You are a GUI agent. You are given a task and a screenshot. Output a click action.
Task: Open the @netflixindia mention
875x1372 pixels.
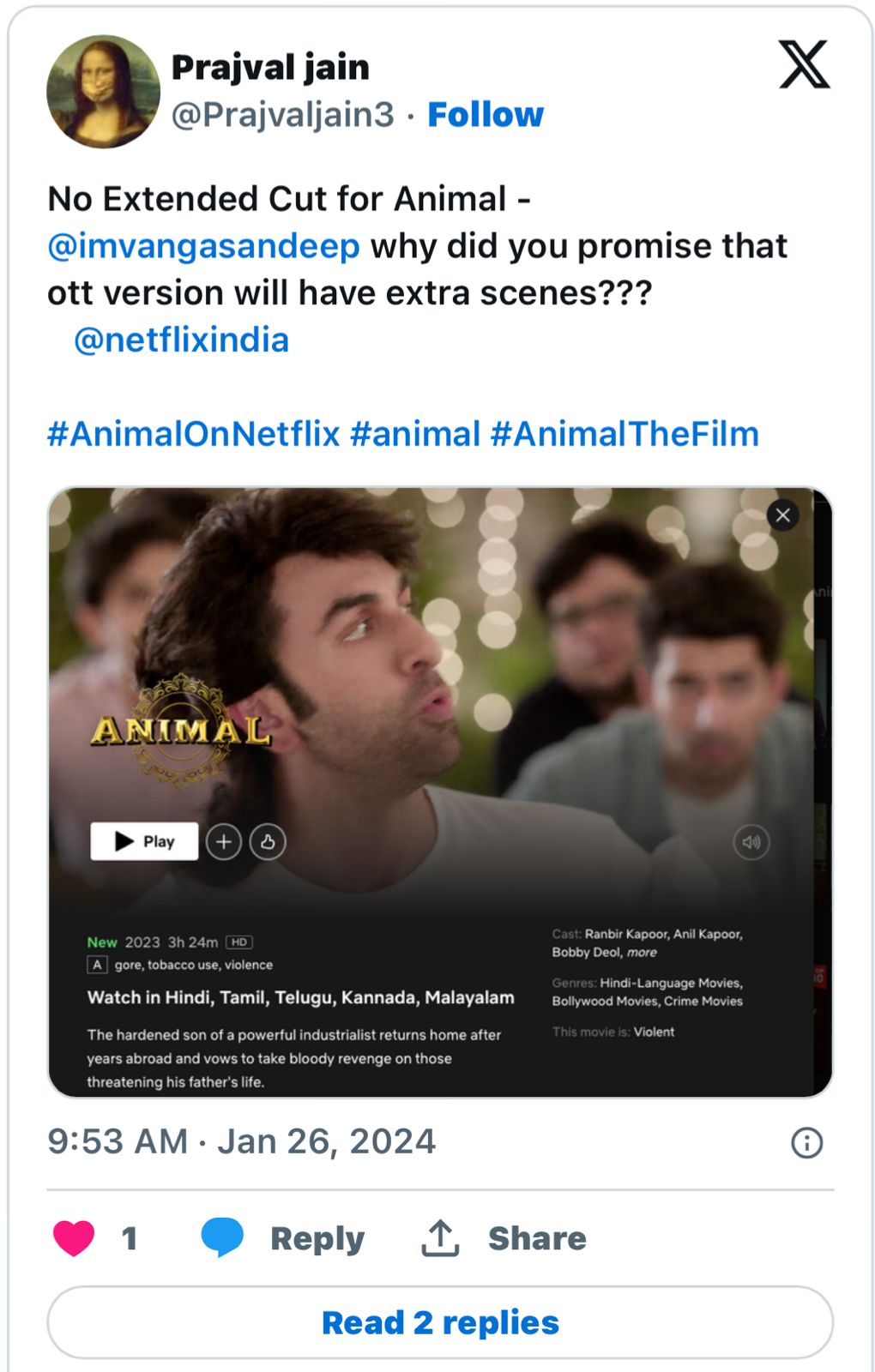(x=181, y=340)
